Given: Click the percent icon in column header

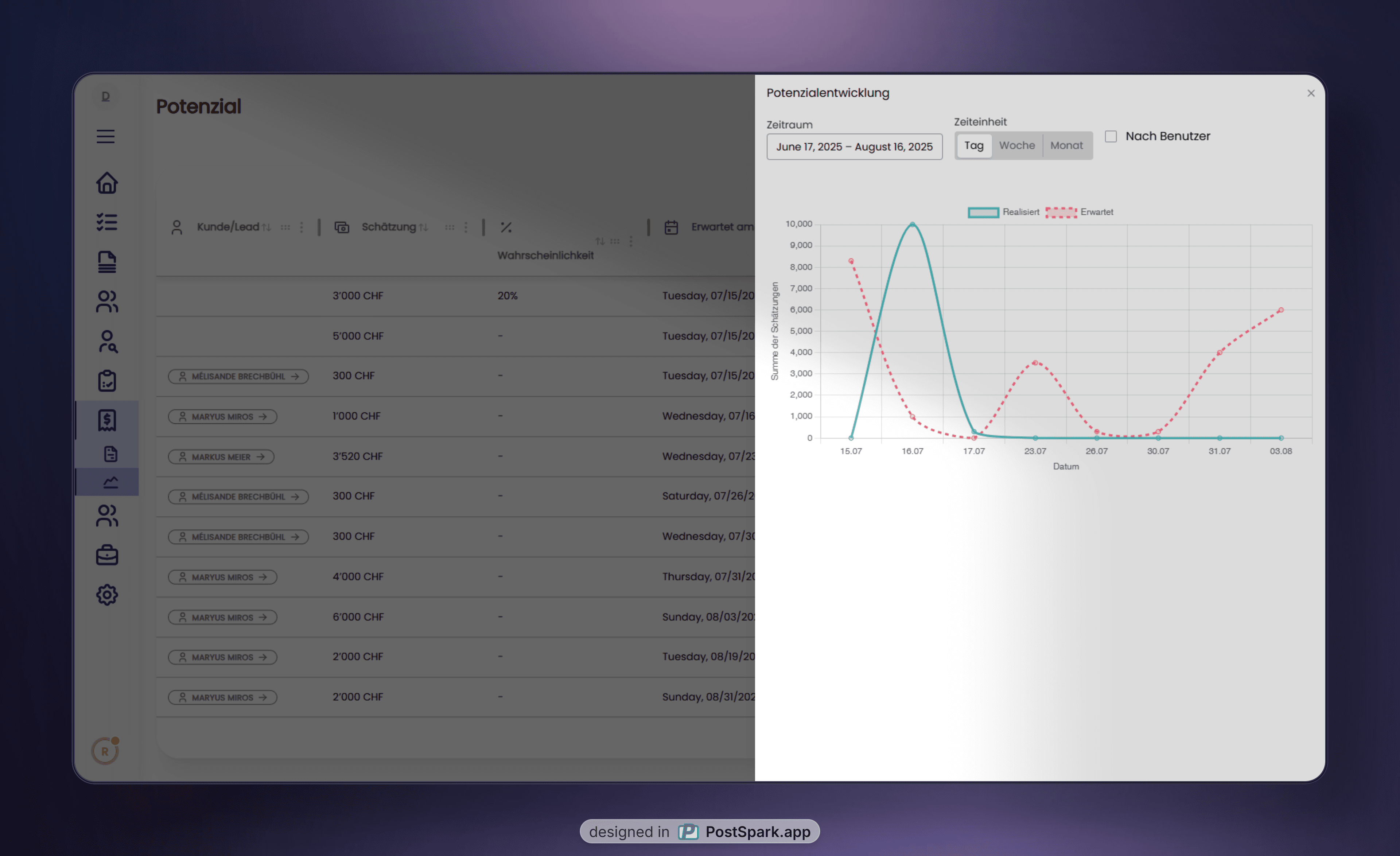Looking at the screenshot, I should (x=506, y=227).
